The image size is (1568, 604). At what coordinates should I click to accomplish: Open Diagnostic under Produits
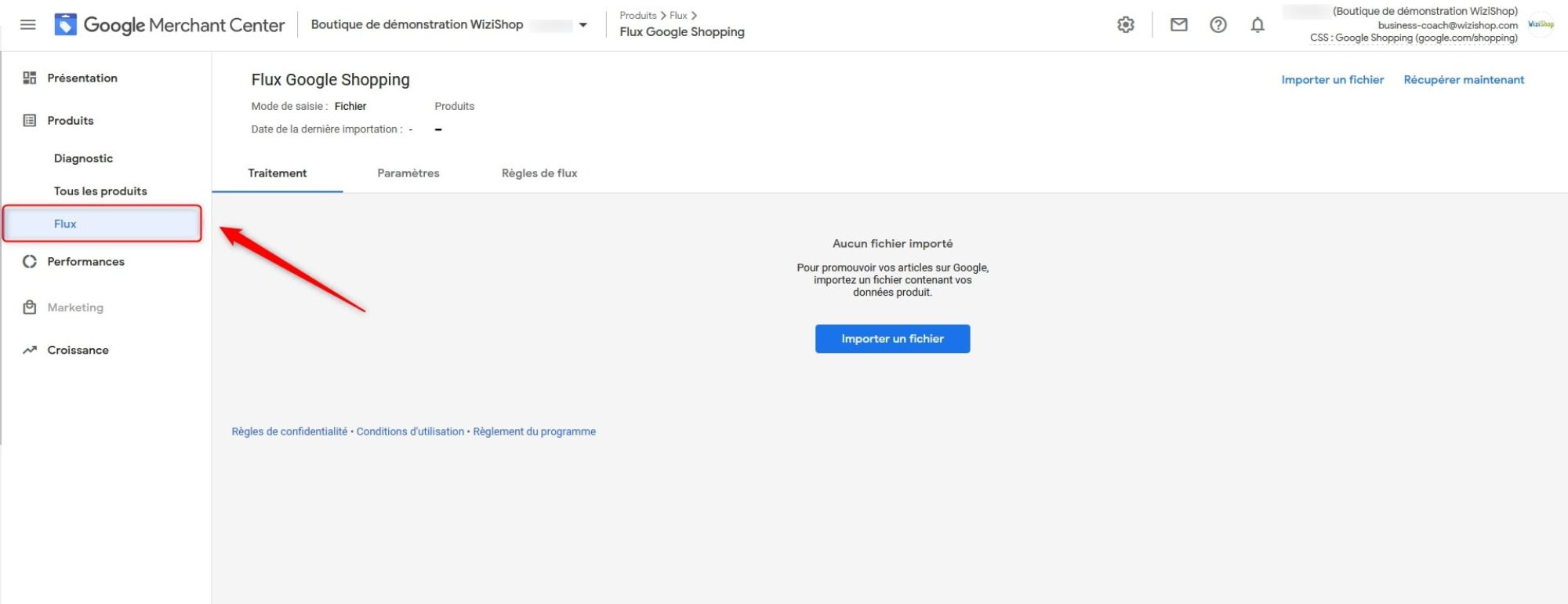click(x=83, y=158)
